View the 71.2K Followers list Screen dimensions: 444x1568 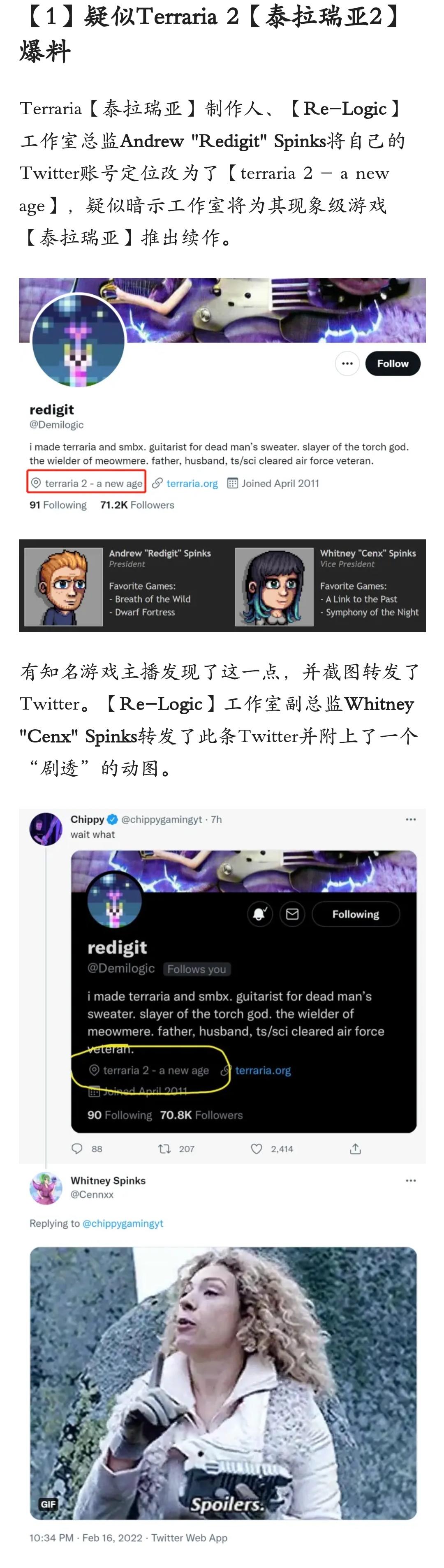tap(137, 504)
